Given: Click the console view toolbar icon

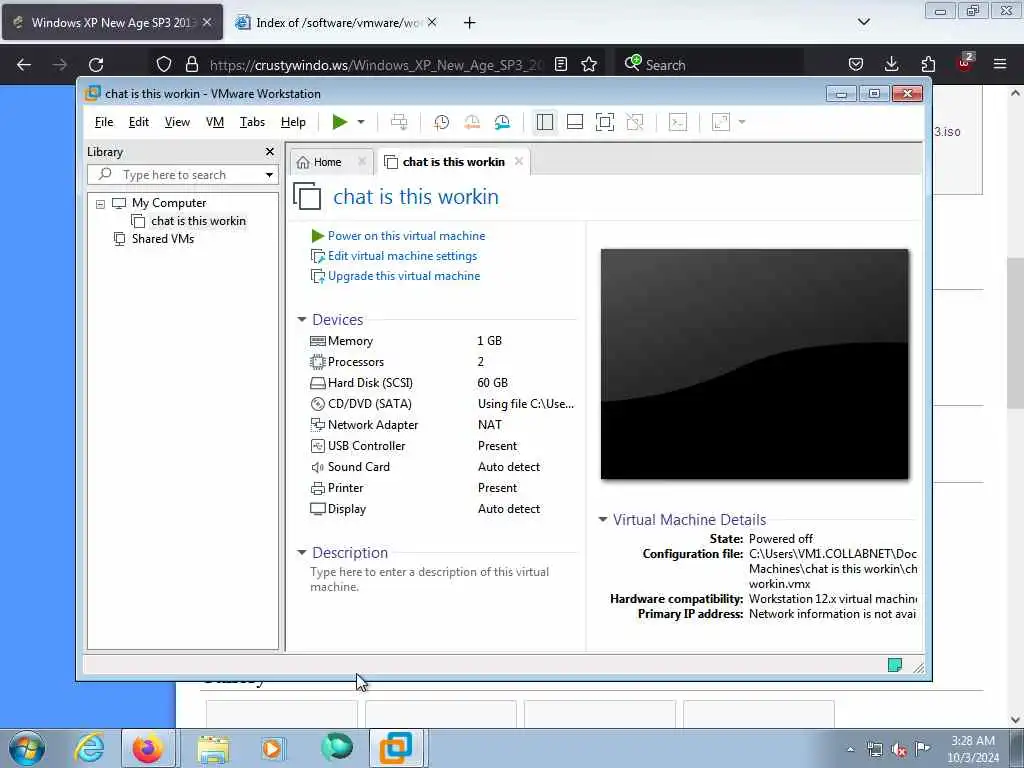Looking at the screenshot, I should click(678, 122).
